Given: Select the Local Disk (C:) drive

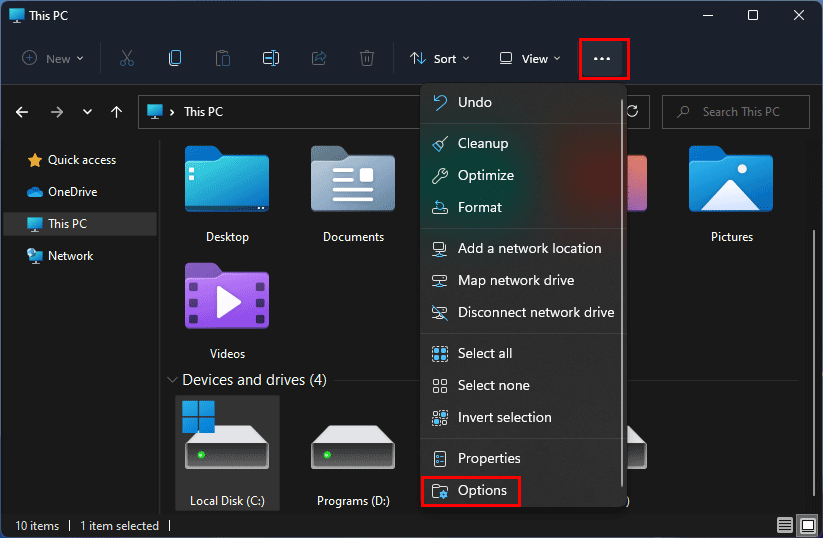Looking at the screenshot, I should pyautogui.click(x=226, y=450).
